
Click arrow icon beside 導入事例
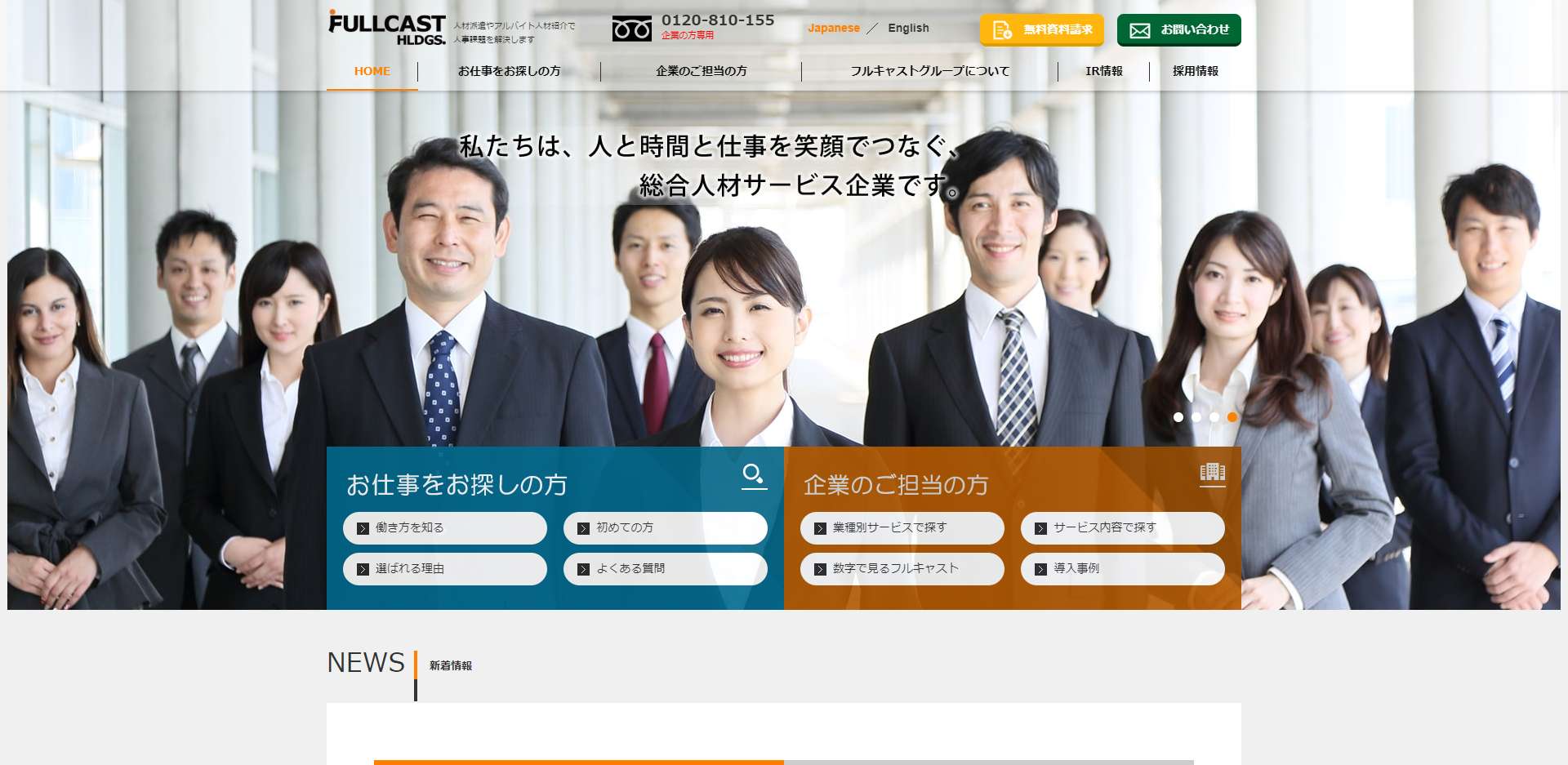(x=1040, y=569)
